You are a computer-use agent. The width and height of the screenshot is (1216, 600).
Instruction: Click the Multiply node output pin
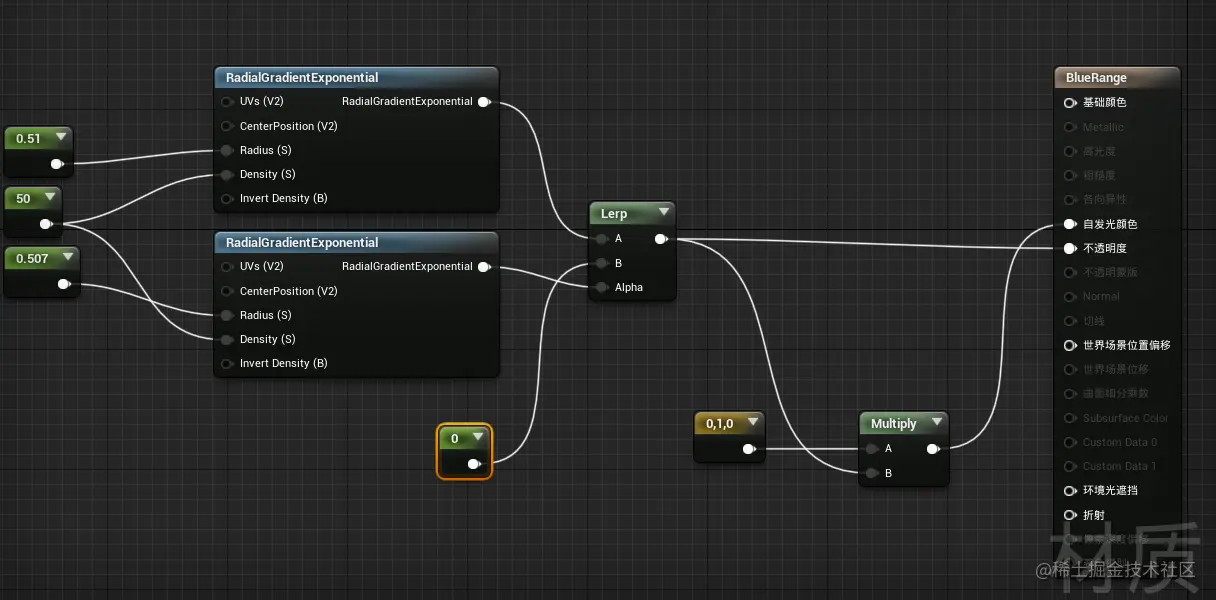(932, 449)
